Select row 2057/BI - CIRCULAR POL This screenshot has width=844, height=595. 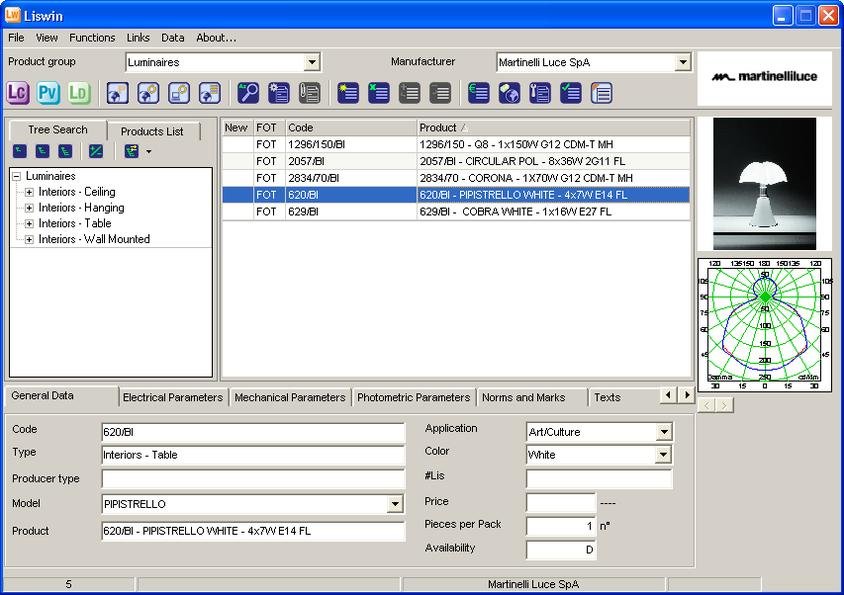click(x=456, y=161)
